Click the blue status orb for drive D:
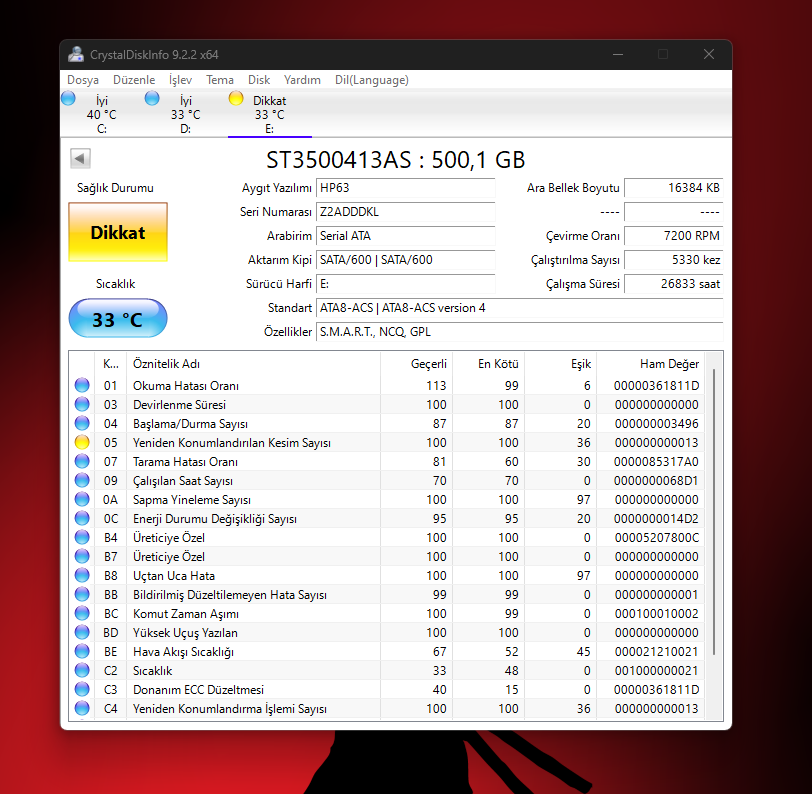 tap(152, 98)
